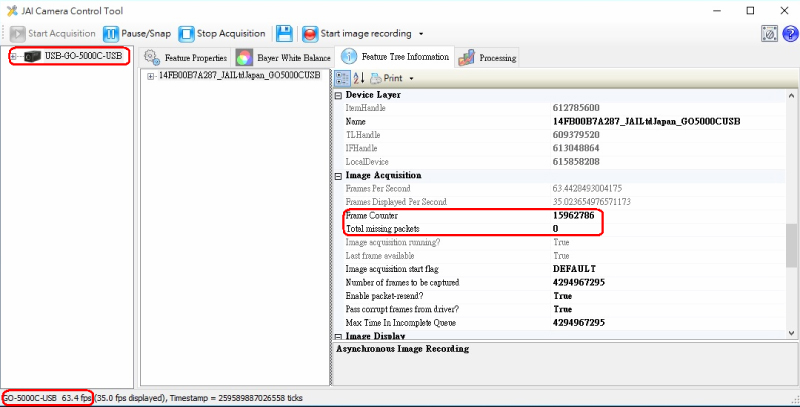Click the settings icon beside the help icon
The image size is (800, 407).
[769, 34]
